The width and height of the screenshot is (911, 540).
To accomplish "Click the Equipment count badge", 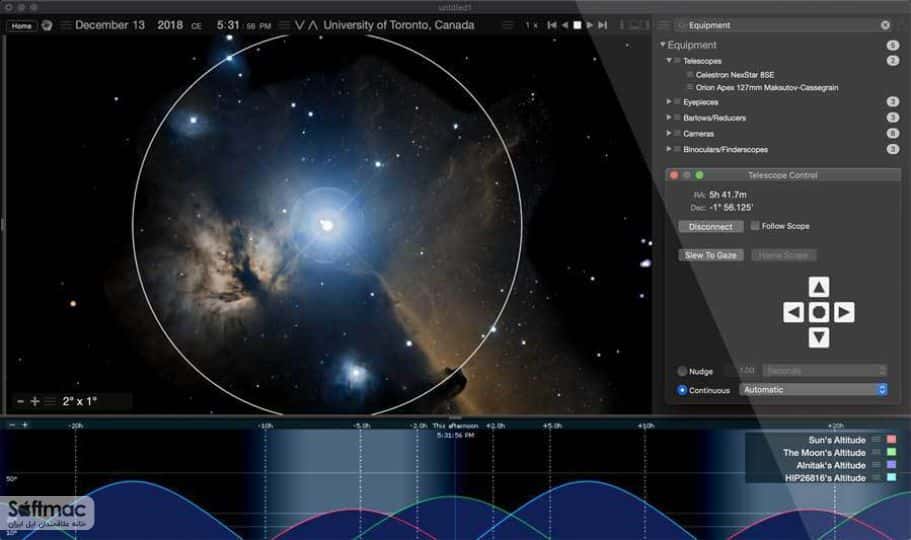I will coord(893,45).
